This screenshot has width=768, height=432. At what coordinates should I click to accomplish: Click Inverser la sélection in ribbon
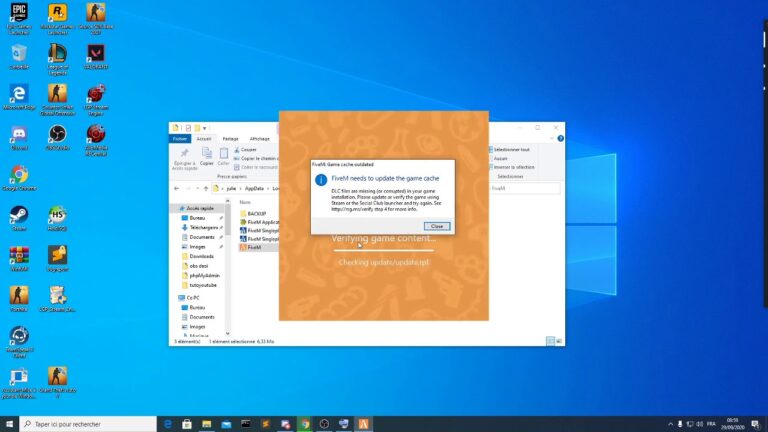click(511, 167)
